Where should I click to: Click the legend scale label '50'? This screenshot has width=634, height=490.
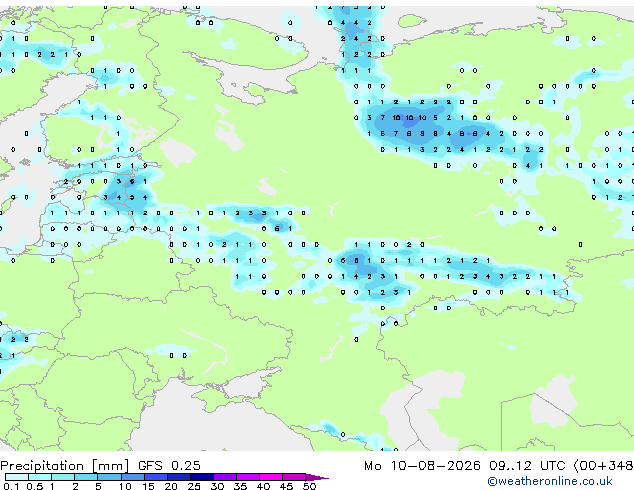click(x=309, y=486)
